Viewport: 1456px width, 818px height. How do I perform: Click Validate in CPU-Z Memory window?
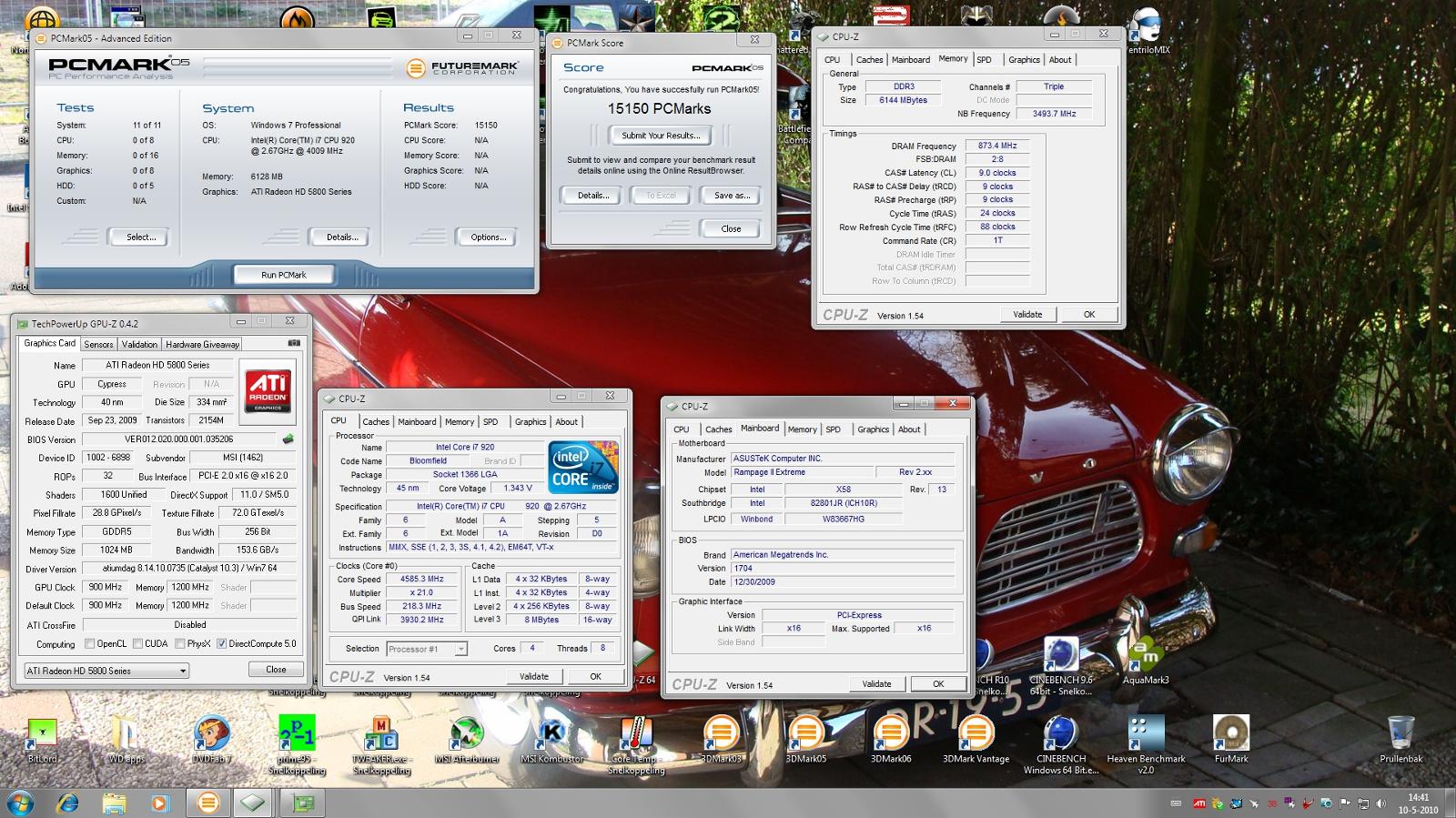click(1027, 315)
